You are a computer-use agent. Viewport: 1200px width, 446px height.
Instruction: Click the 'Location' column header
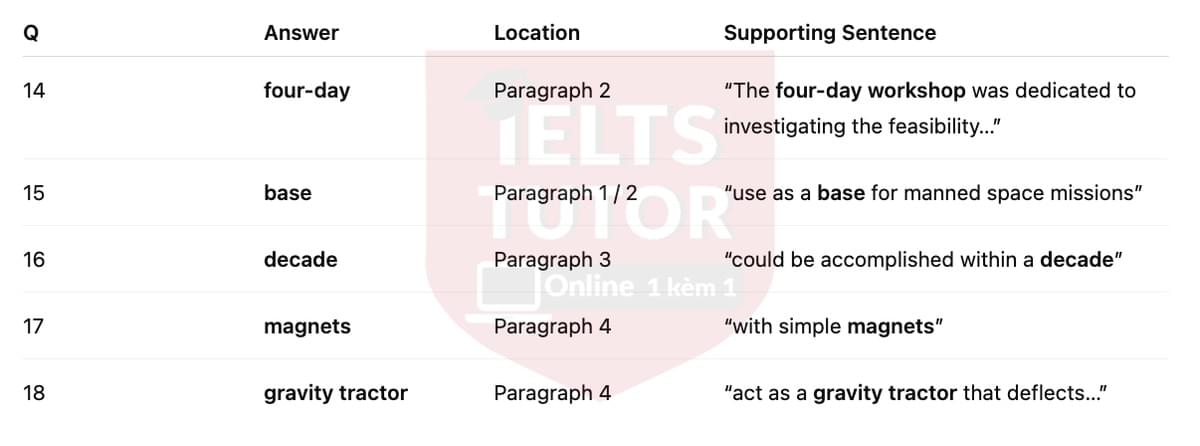click(x=536, y=33)
